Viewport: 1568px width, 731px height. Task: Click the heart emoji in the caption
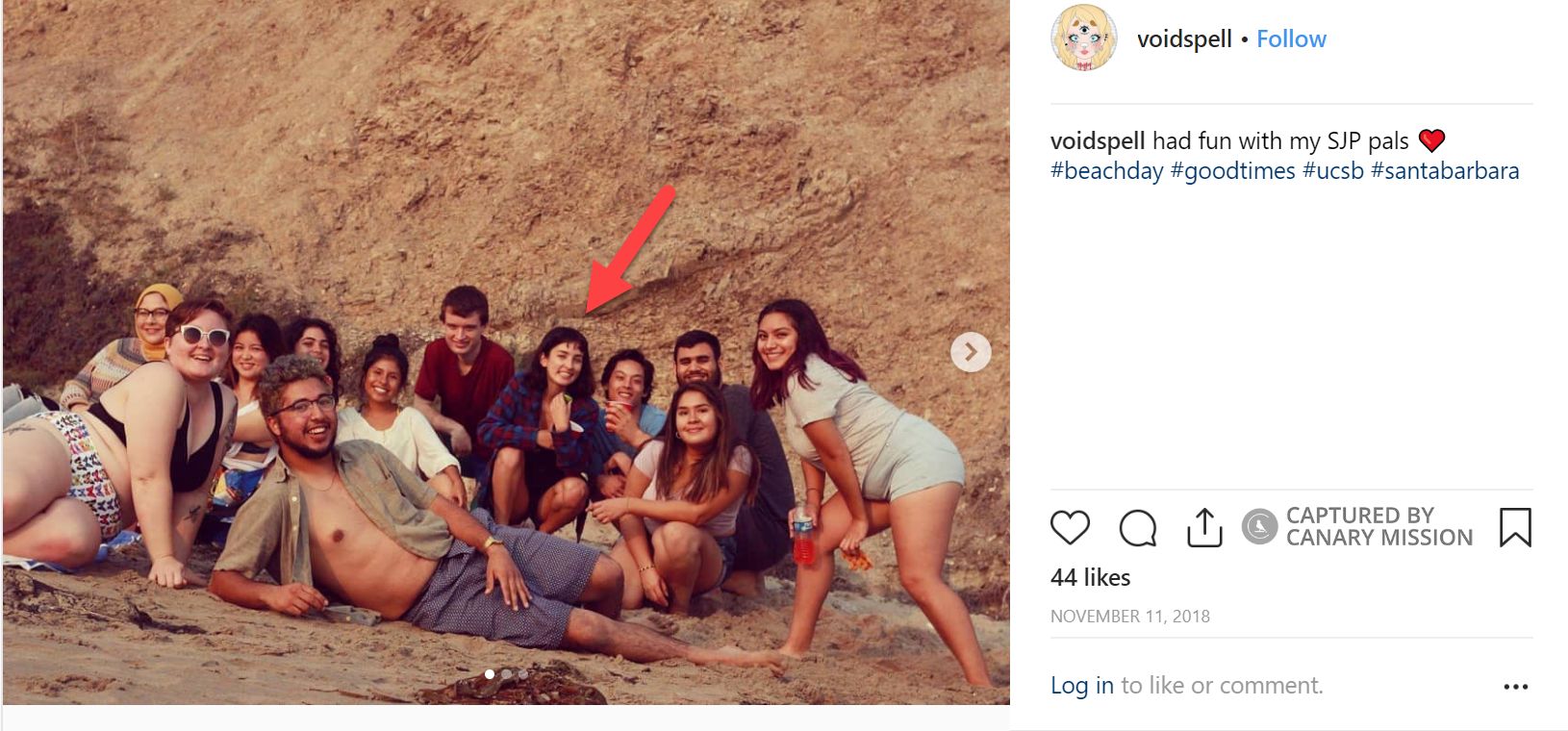coord(1434,139)
